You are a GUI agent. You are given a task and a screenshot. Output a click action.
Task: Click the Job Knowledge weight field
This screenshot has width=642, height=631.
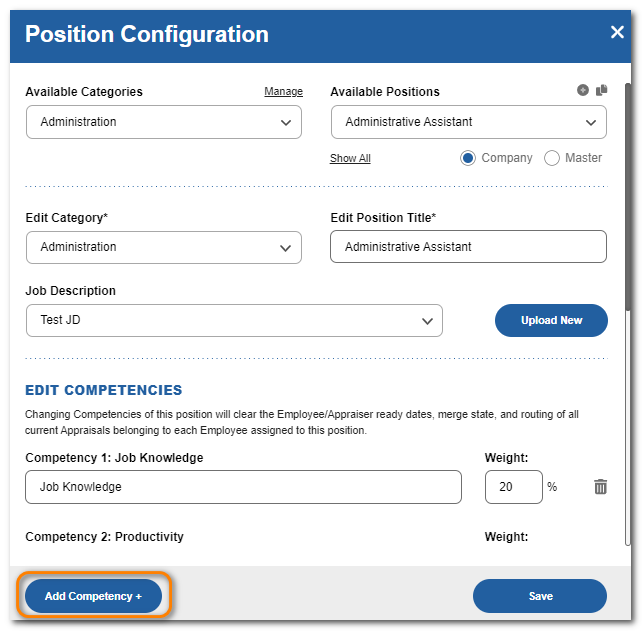pyautogui.click(x=513, y=487)
